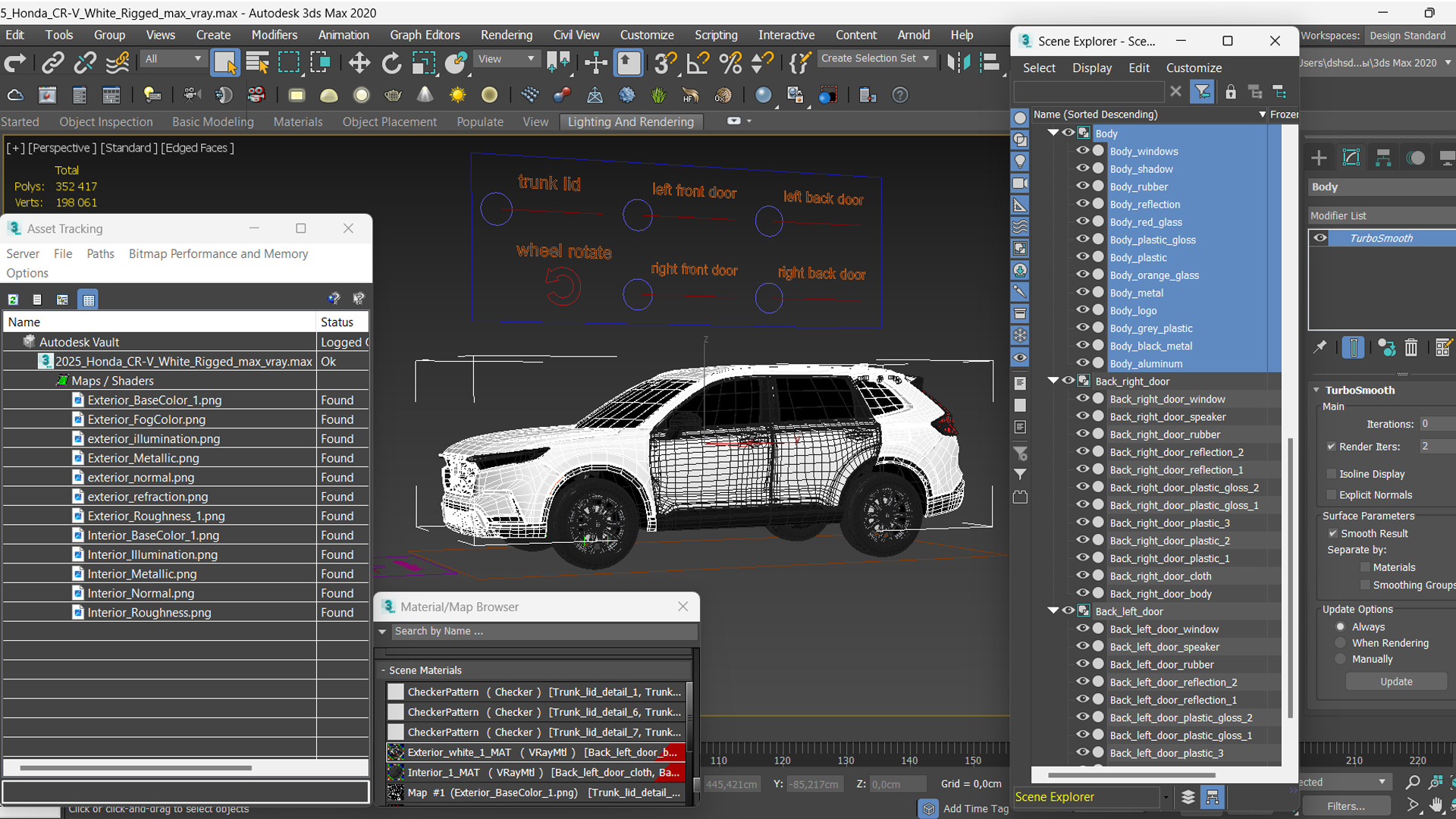The image size is (1456, 819).
Task: Click Display Geometry filter in Scene Explorer
Action: 1021,118
